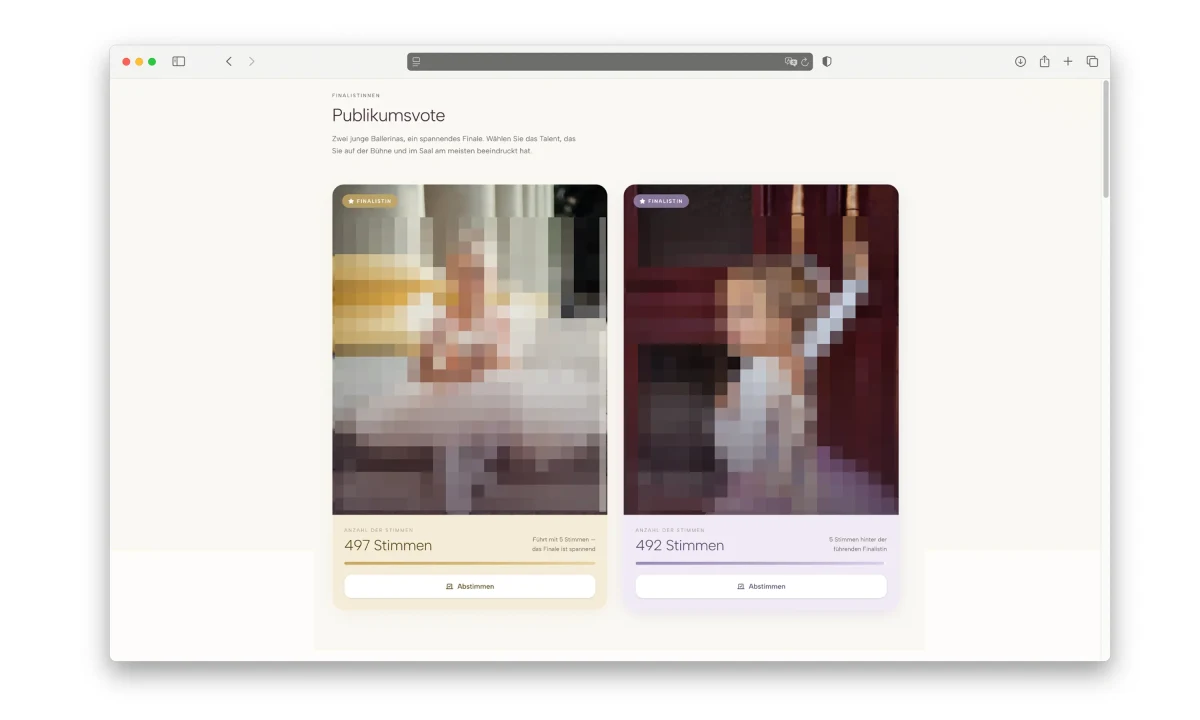Click the small FINALISTINNEN label above the heading
Image resolution: width=1200 pixels, height=720 pixels.
(356, 95)
